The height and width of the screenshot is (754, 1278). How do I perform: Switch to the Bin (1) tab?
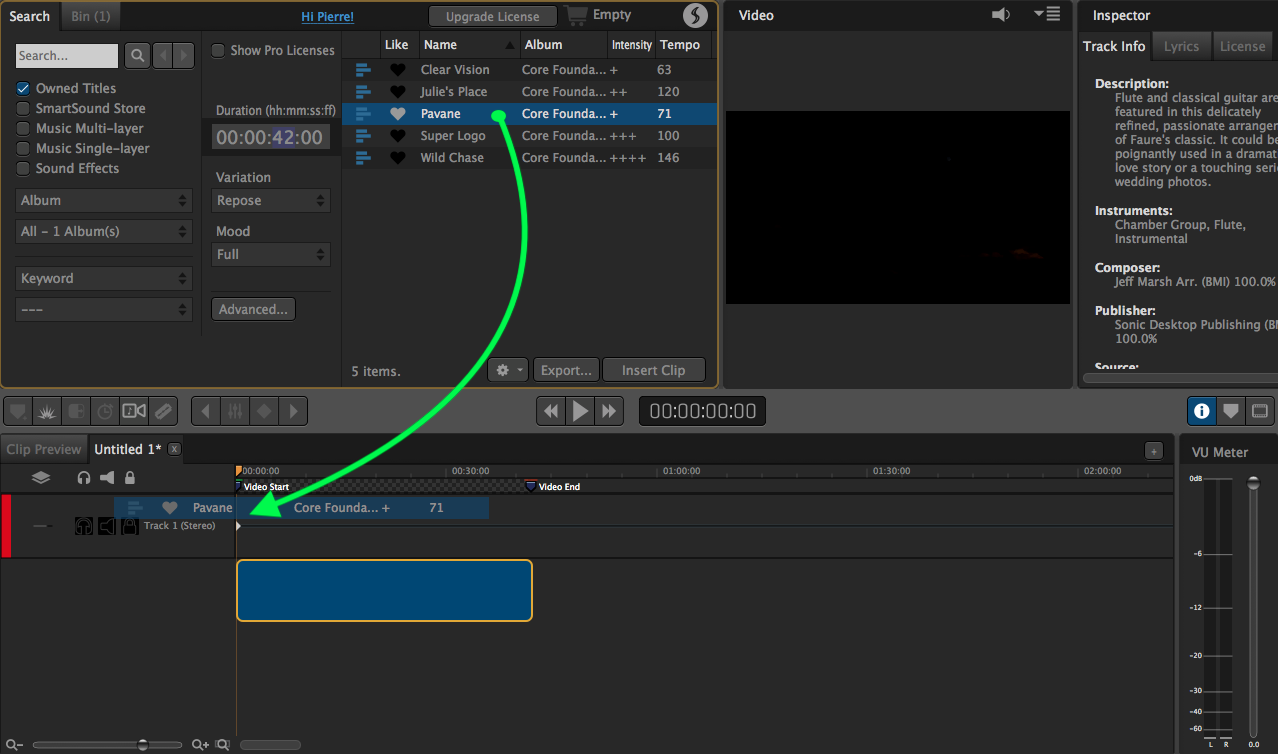(91, 16)
